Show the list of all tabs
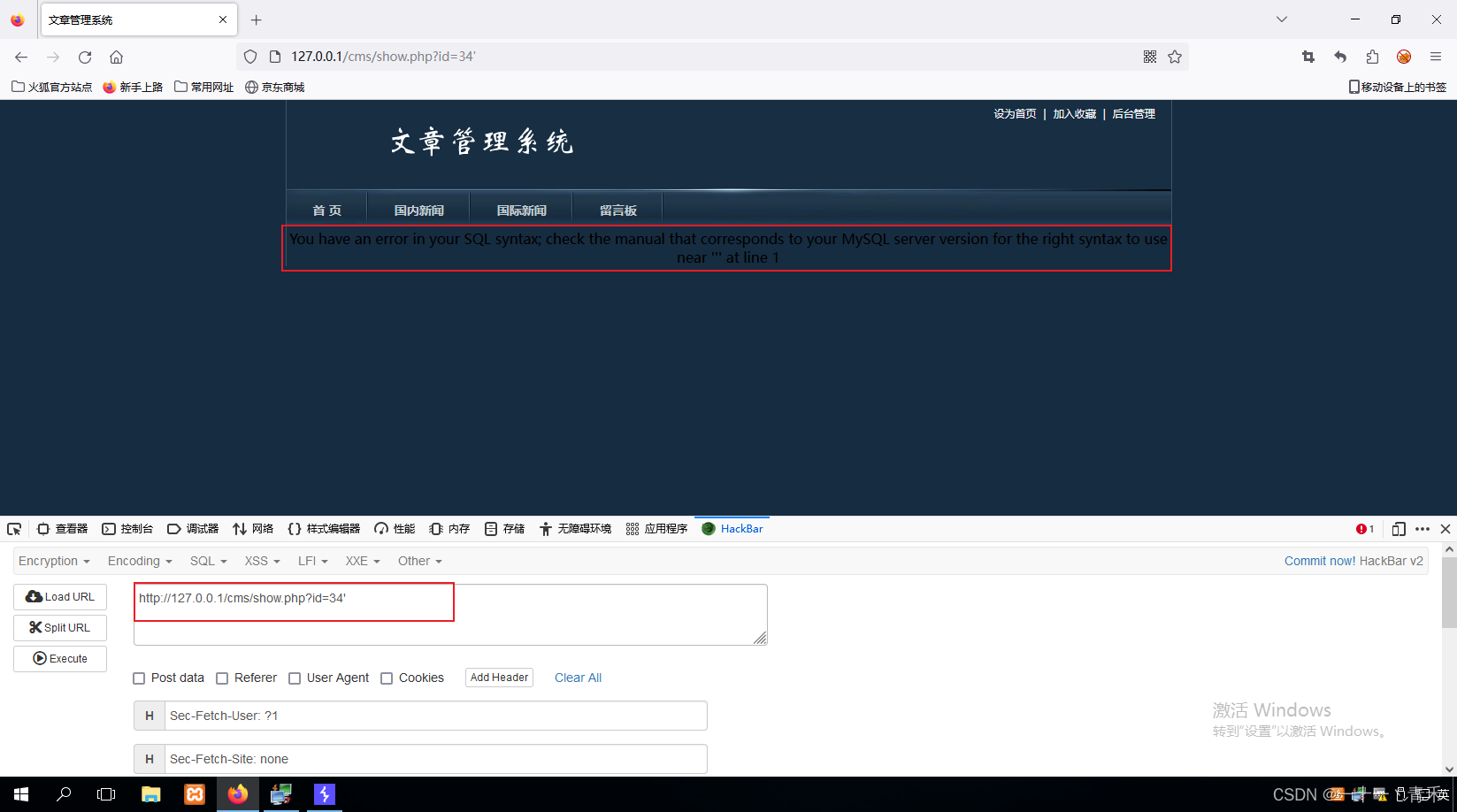This screenshot has height=812, width=1457. point(1281,19)
